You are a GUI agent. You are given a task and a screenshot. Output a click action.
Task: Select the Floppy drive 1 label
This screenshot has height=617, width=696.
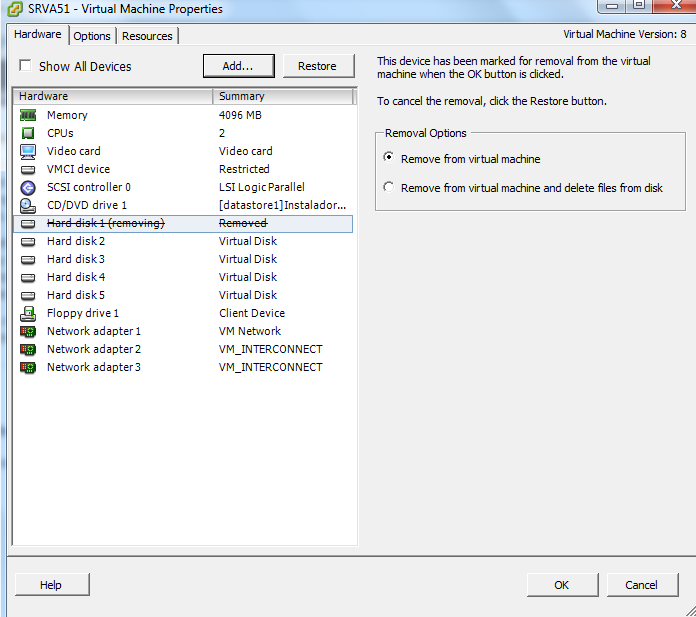[83, 313]
